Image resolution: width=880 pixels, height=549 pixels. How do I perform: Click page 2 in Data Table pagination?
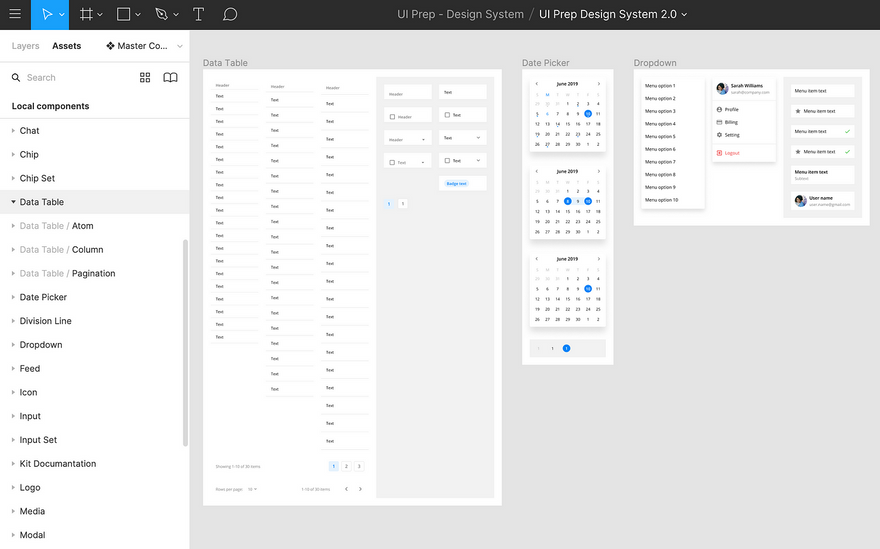(x=346, y=466)
